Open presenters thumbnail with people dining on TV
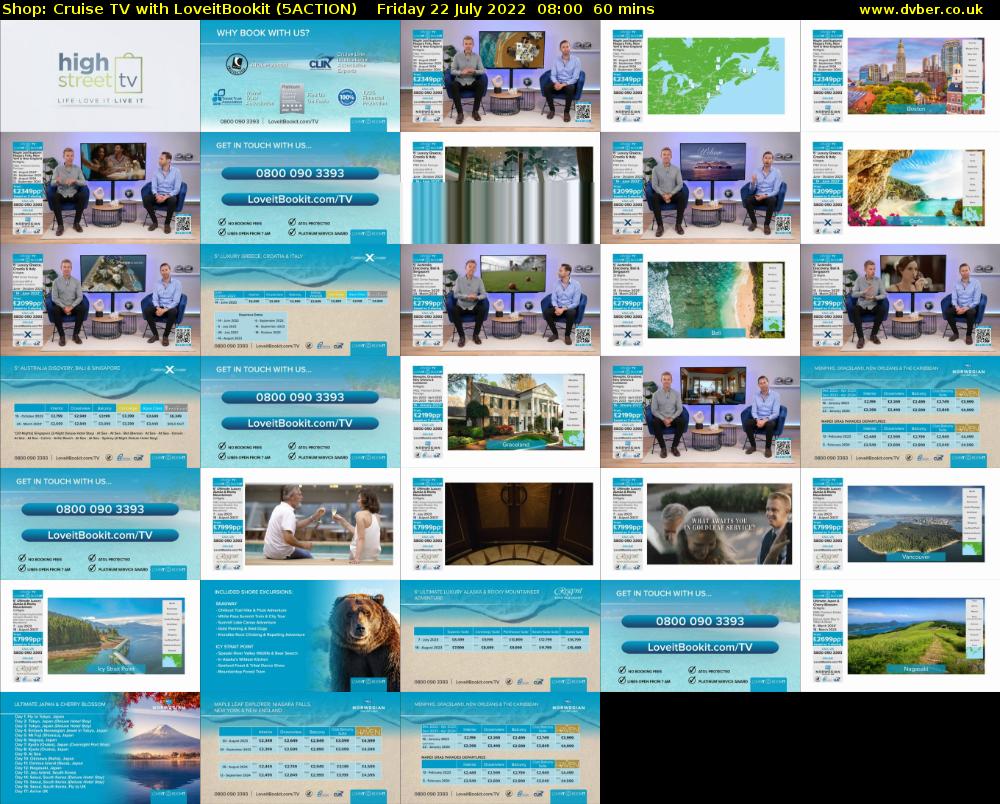This screenshot has height=804, width=1000. [100, 188]
